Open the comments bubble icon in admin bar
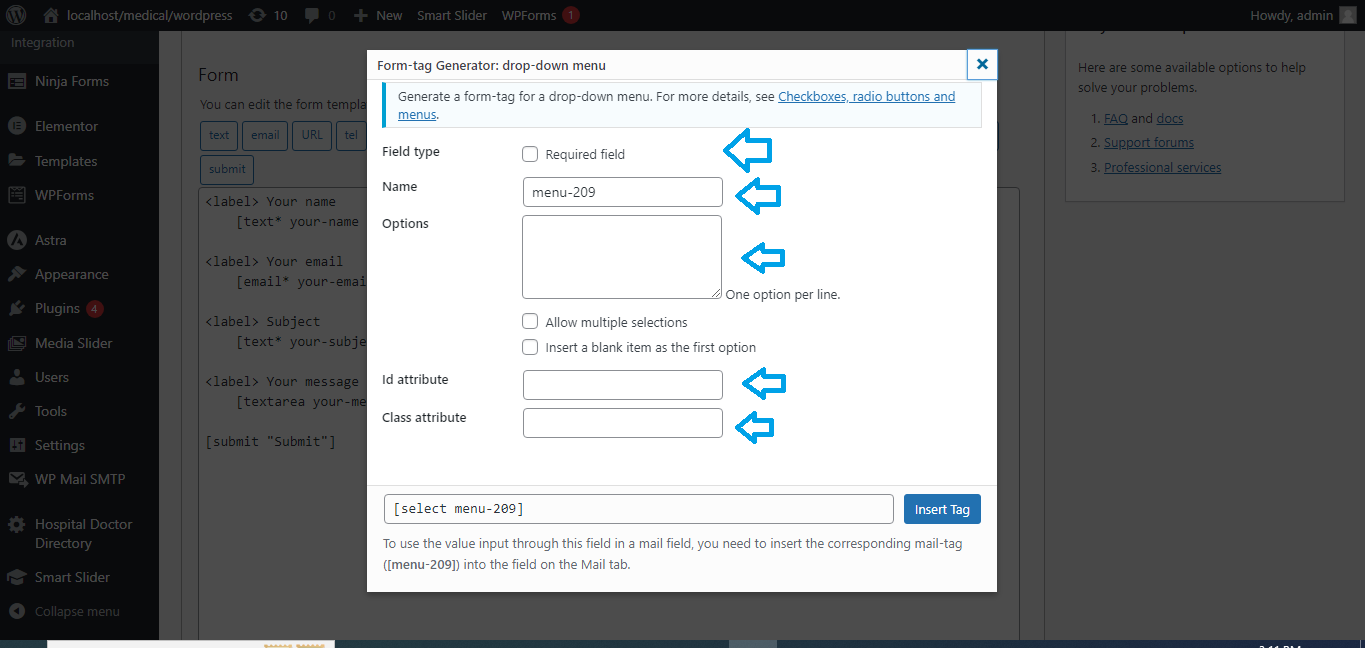1365x648 pixels. click(312, 15)
